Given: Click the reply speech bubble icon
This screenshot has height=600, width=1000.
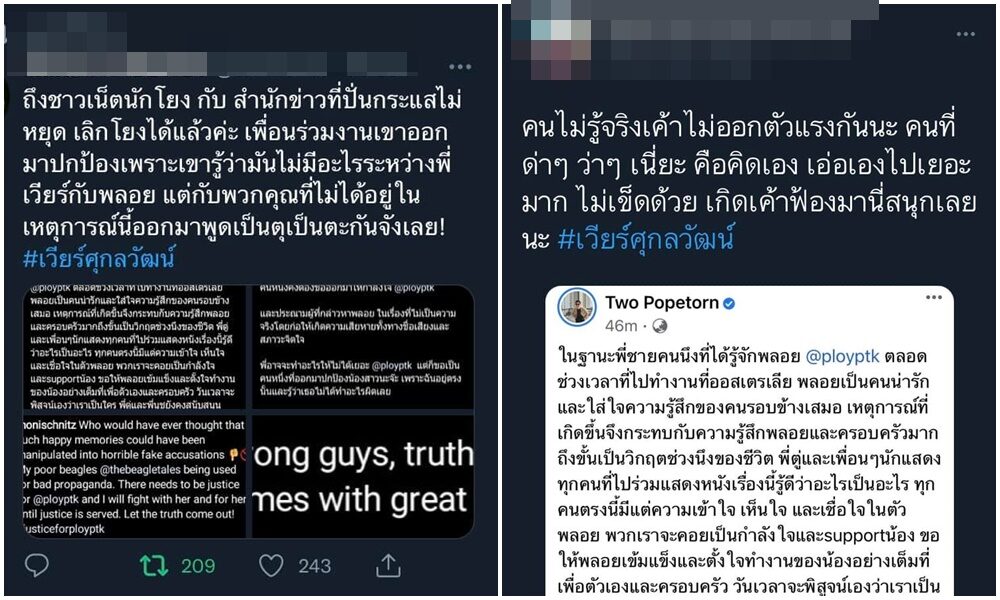Looking at the screenshot, I should point(36,564).
